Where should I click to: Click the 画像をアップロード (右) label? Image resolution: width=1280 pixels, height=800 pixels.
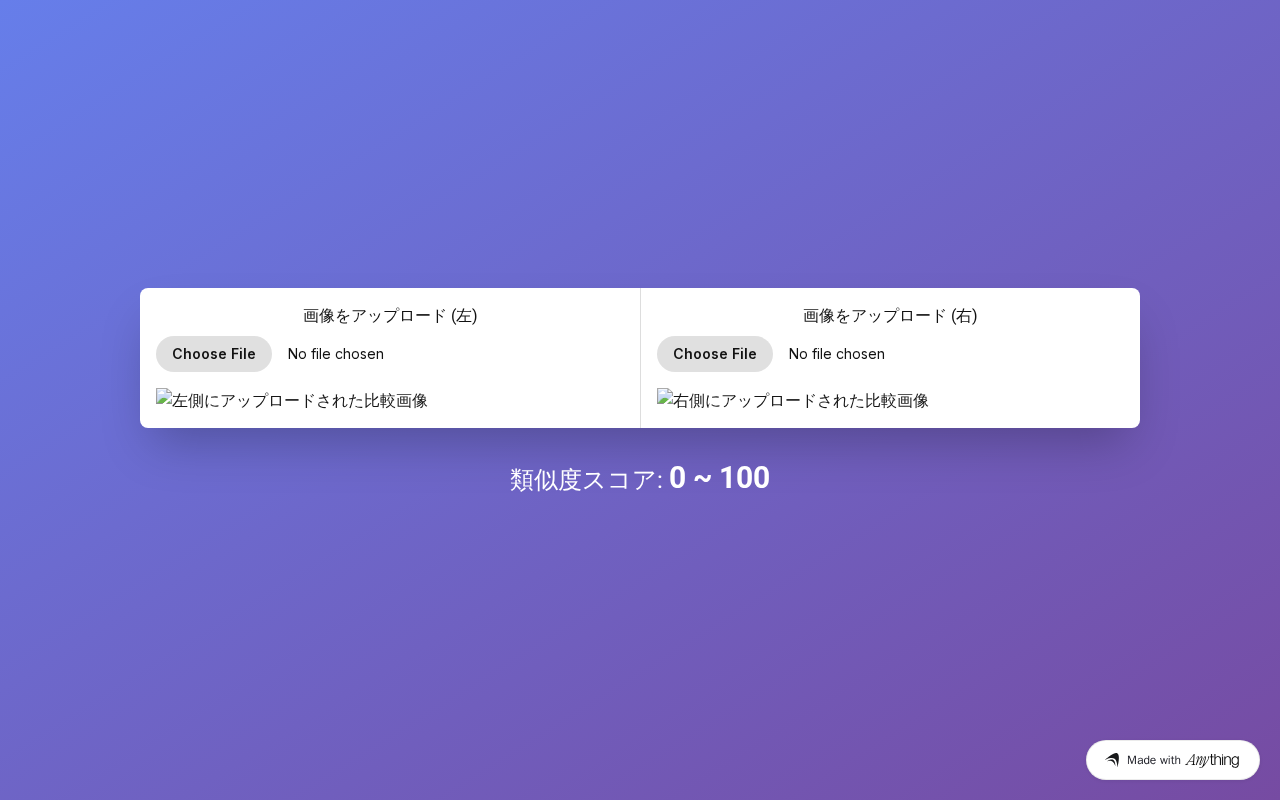[x=890, y=316]
